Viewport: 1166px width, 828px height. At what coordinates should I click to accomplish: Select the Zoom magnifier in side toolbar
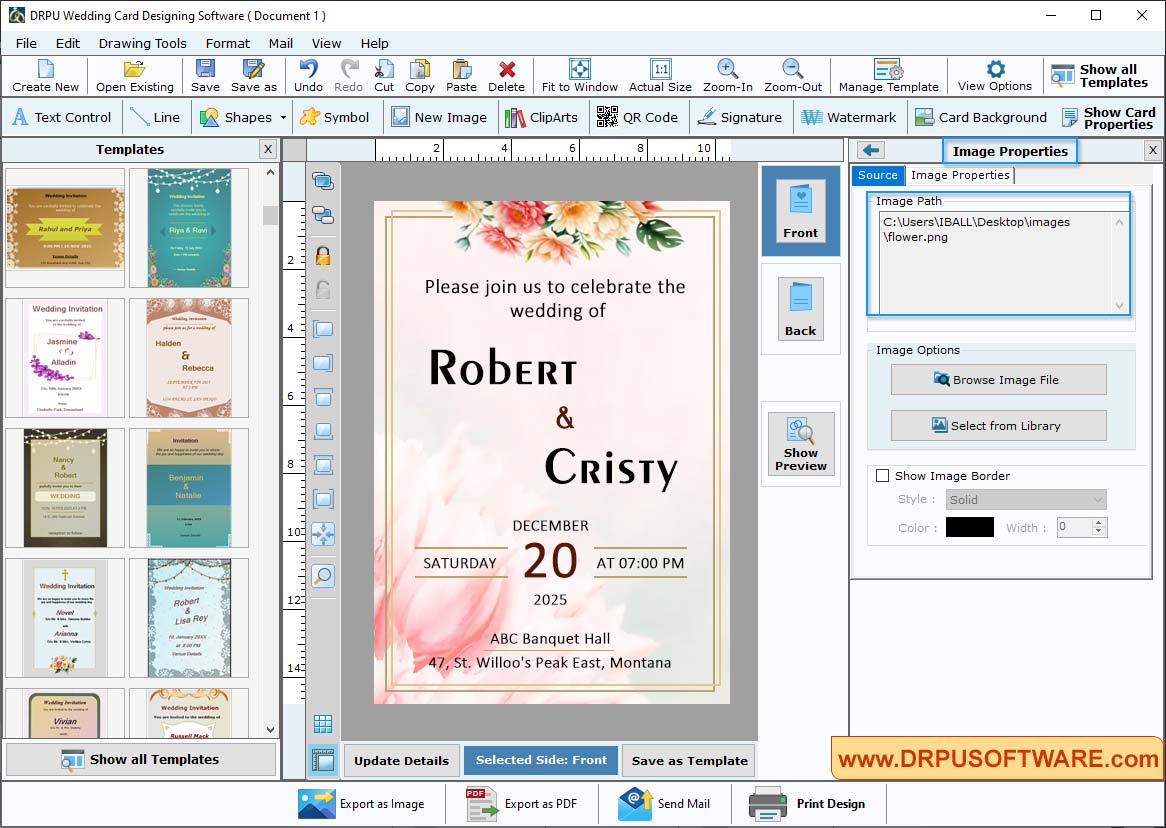(322, 576)
